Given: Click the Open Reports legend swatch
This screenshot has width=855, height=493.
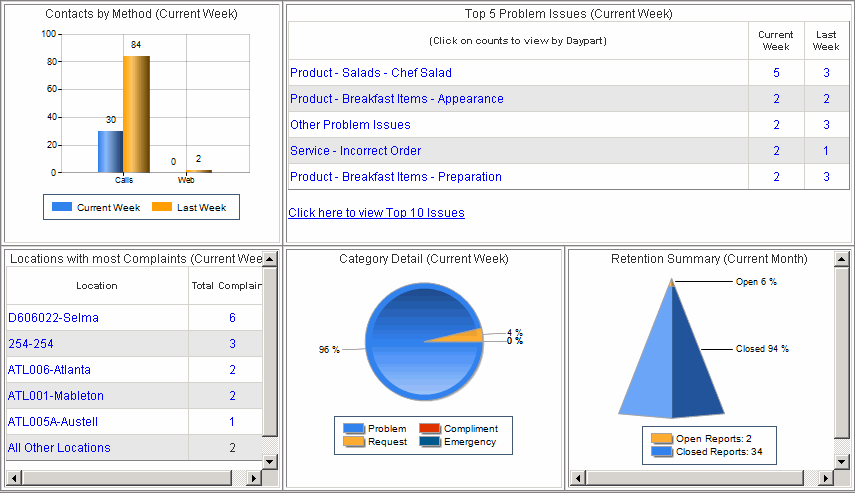Looking at the screenshot, I should (661, 438).
